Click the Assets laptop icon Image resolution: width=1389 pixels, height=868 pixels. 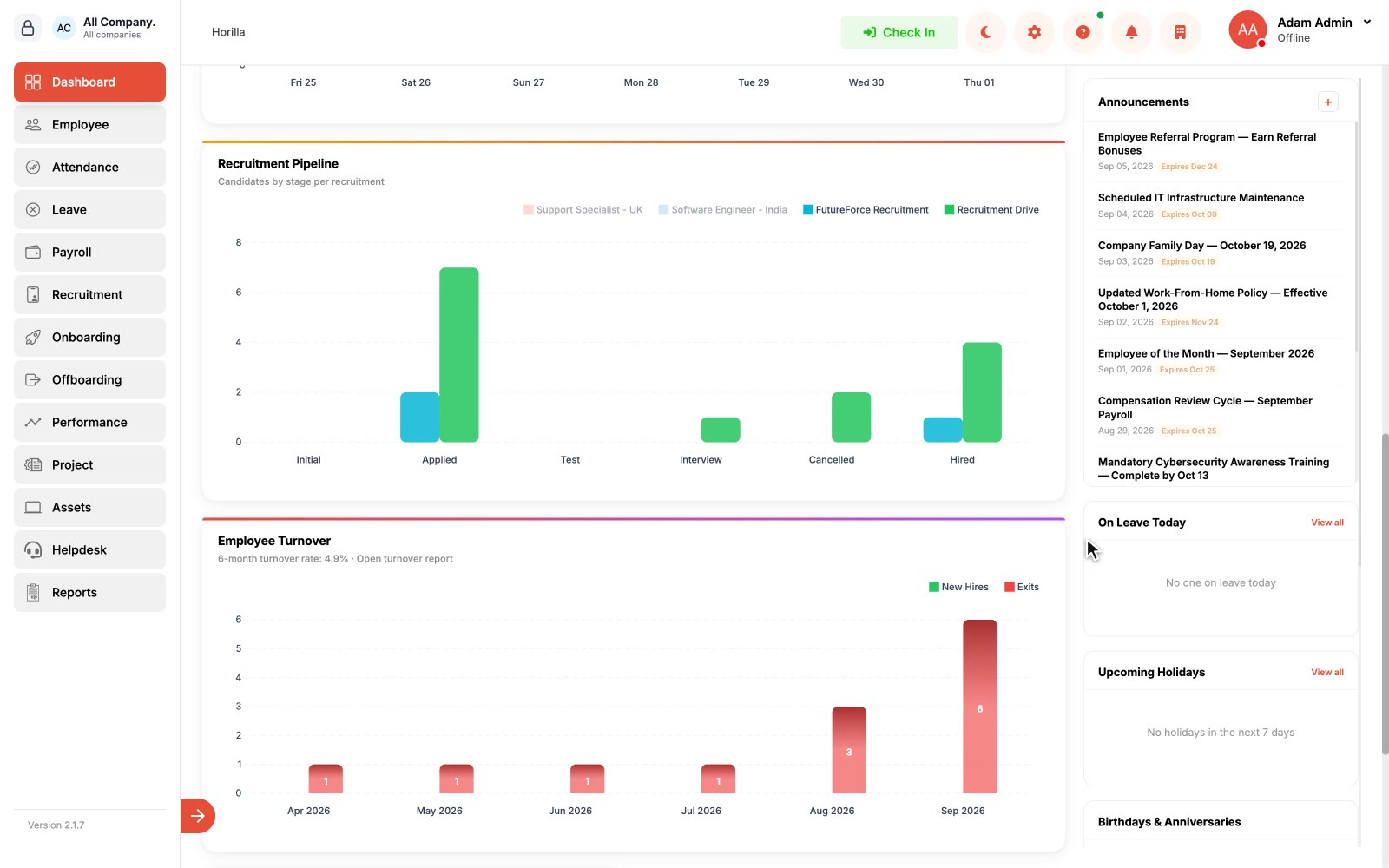coord(33,507)
